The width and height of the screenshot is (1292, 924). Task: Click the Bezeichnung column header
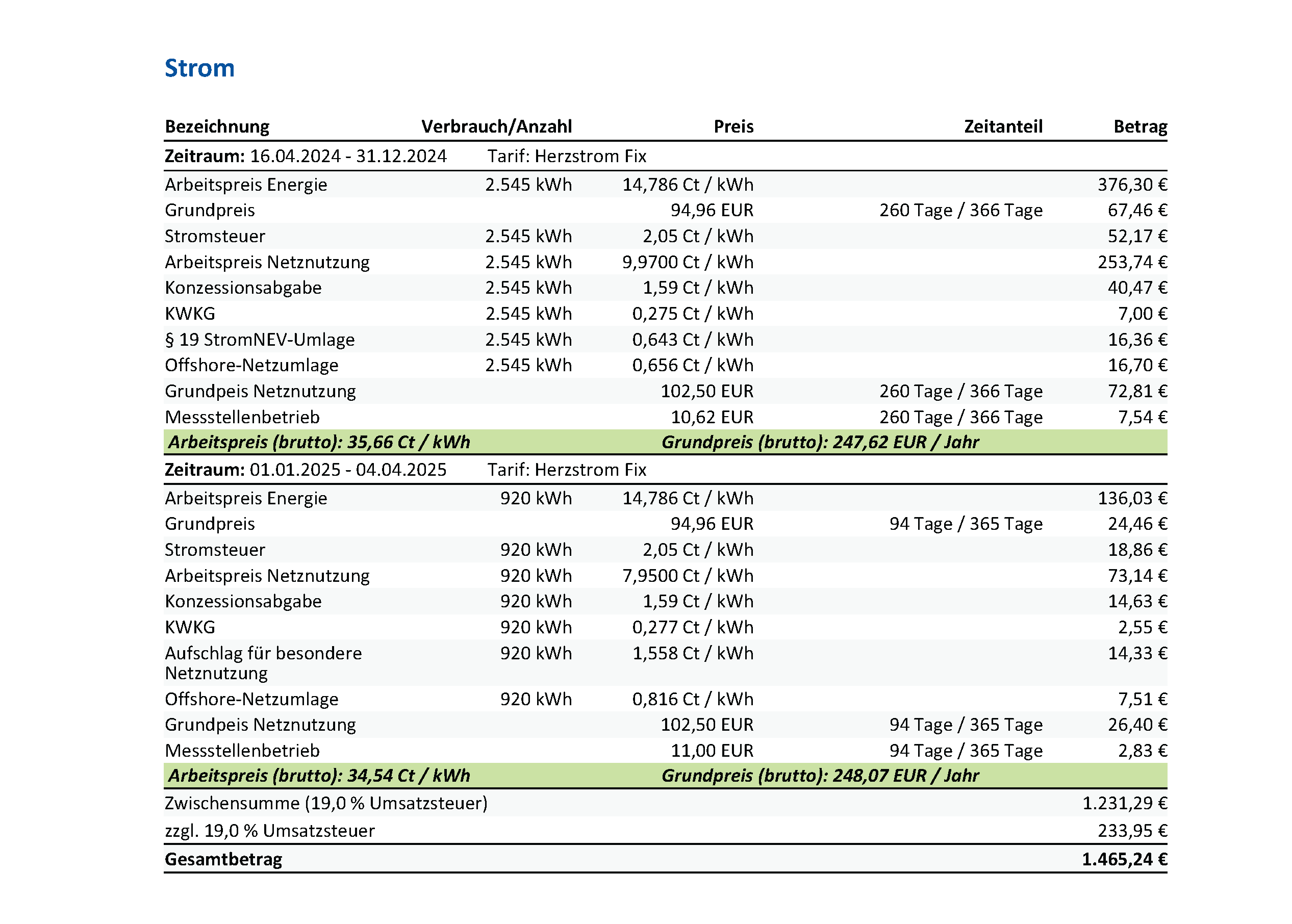pos(217,126)
